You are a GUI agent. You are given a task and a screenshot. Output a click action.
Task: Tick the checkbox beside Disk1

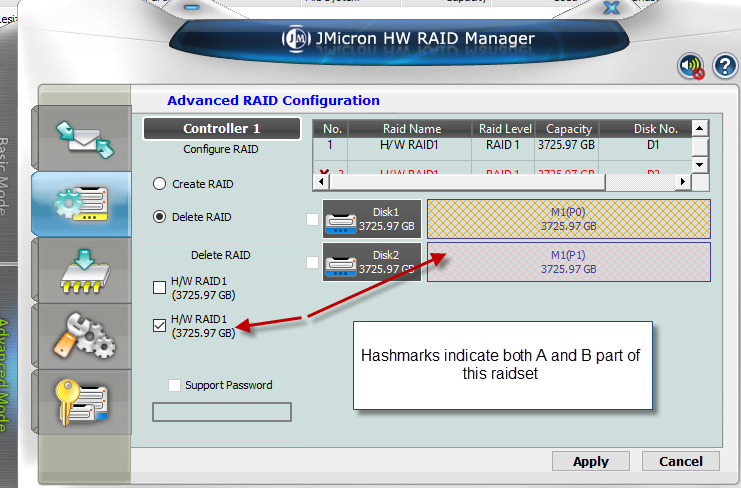coord(312,219)
